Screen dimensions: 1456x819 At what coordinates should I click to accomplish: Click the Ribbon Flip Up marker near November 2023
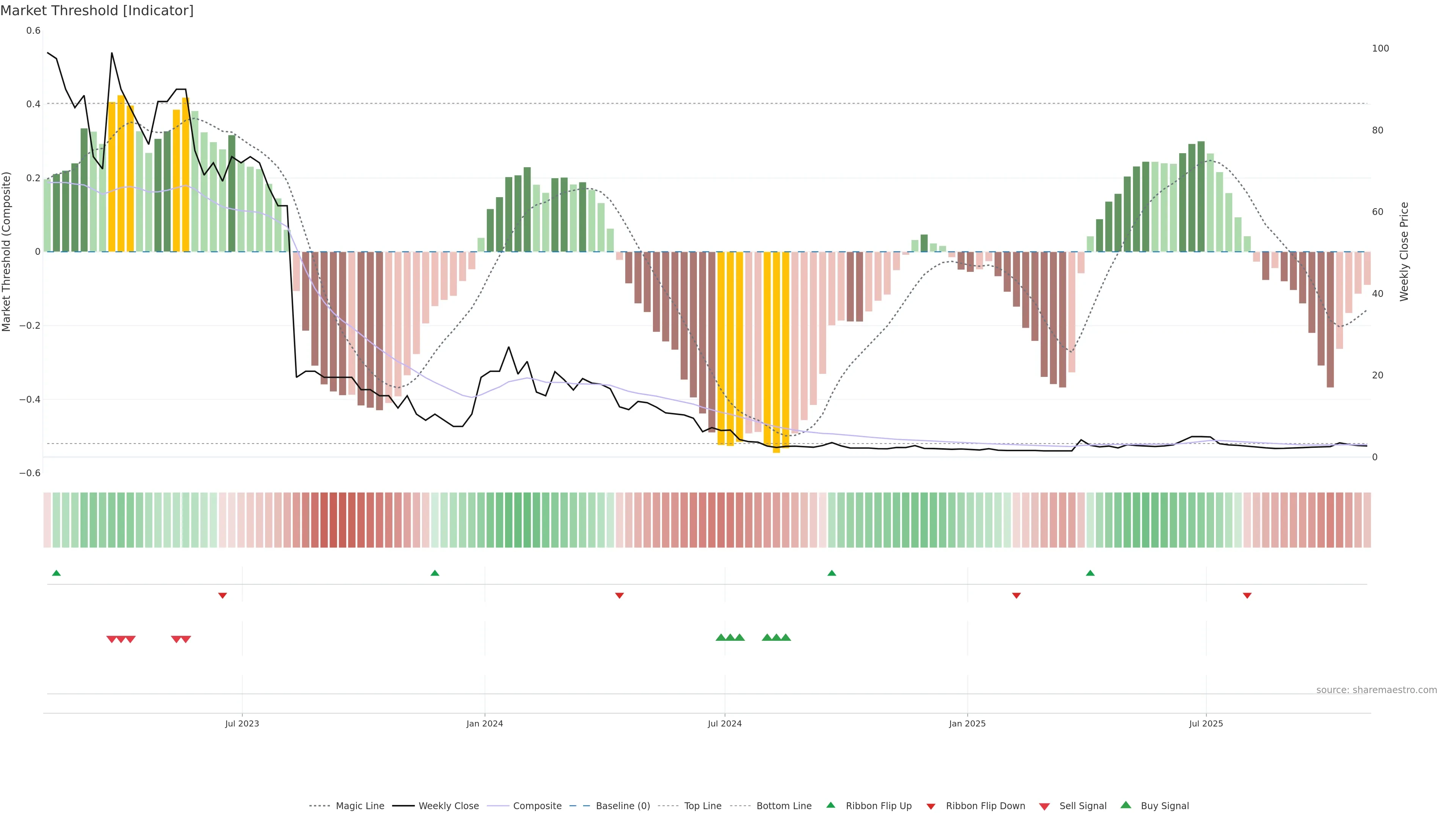(x=435, y=573)
